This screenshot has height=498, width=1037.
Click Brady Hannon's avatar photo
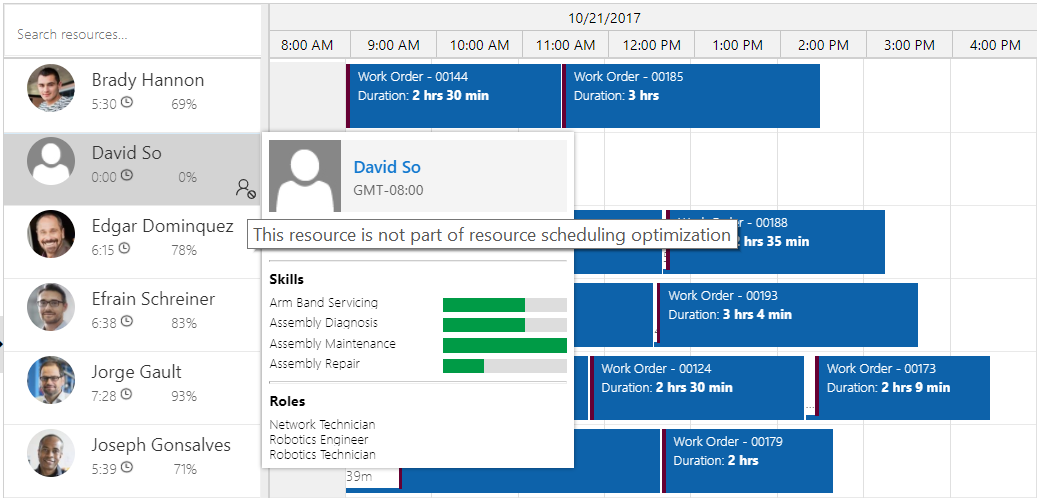tap(51, 89)
